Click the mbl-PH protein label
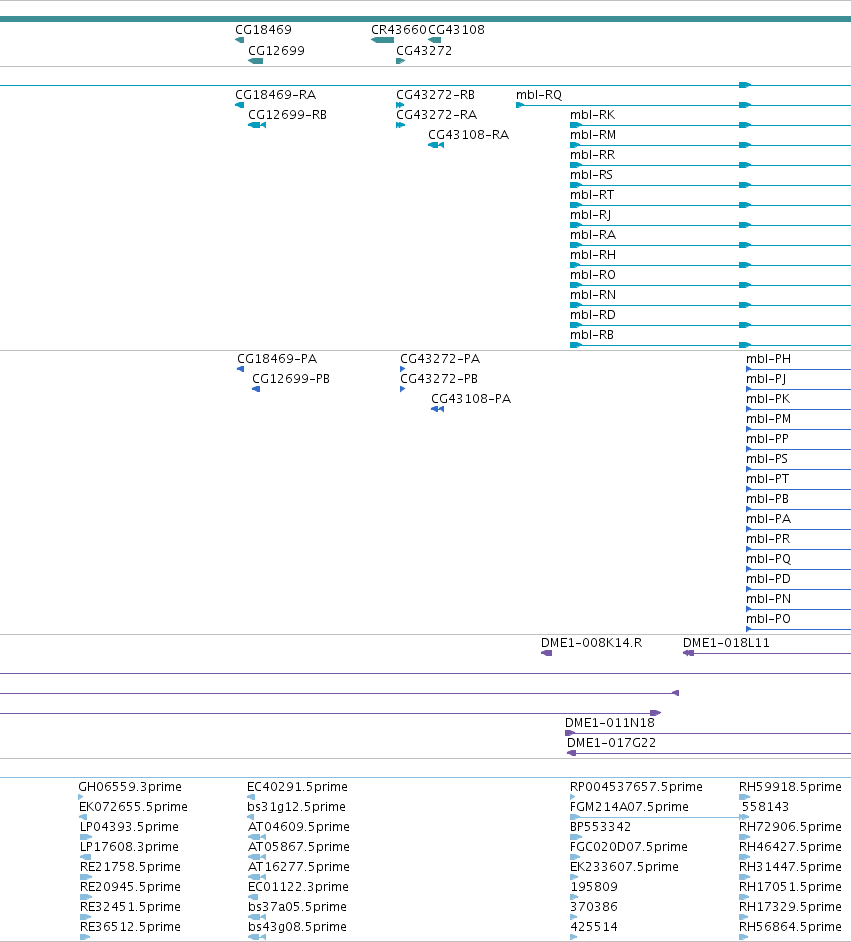 pyautogui.click(x=768, y=359)
